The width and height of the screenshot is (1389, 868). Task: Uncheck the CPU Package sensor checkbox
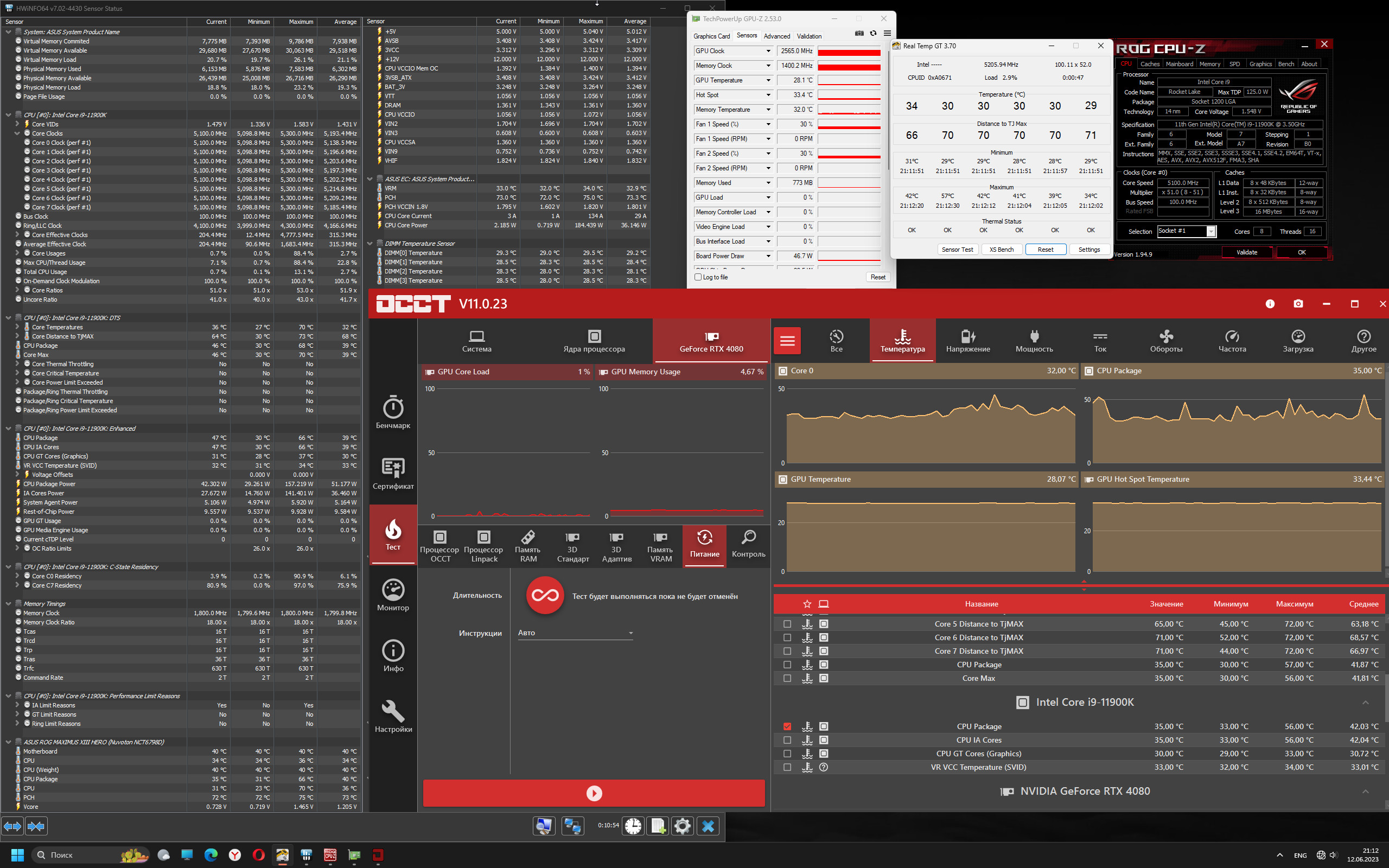787,726
